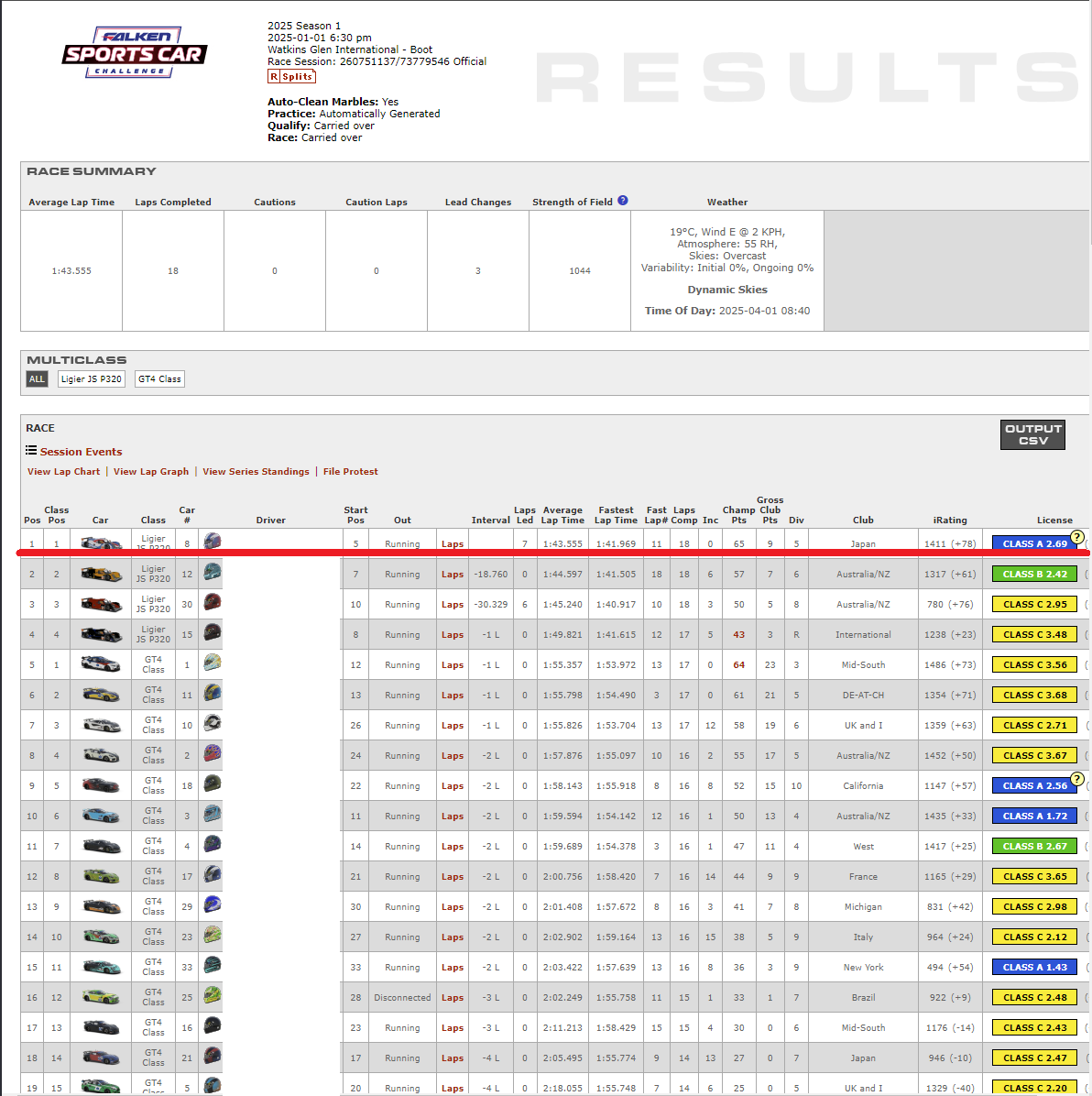Click the File Protest link

click(350, 472)
